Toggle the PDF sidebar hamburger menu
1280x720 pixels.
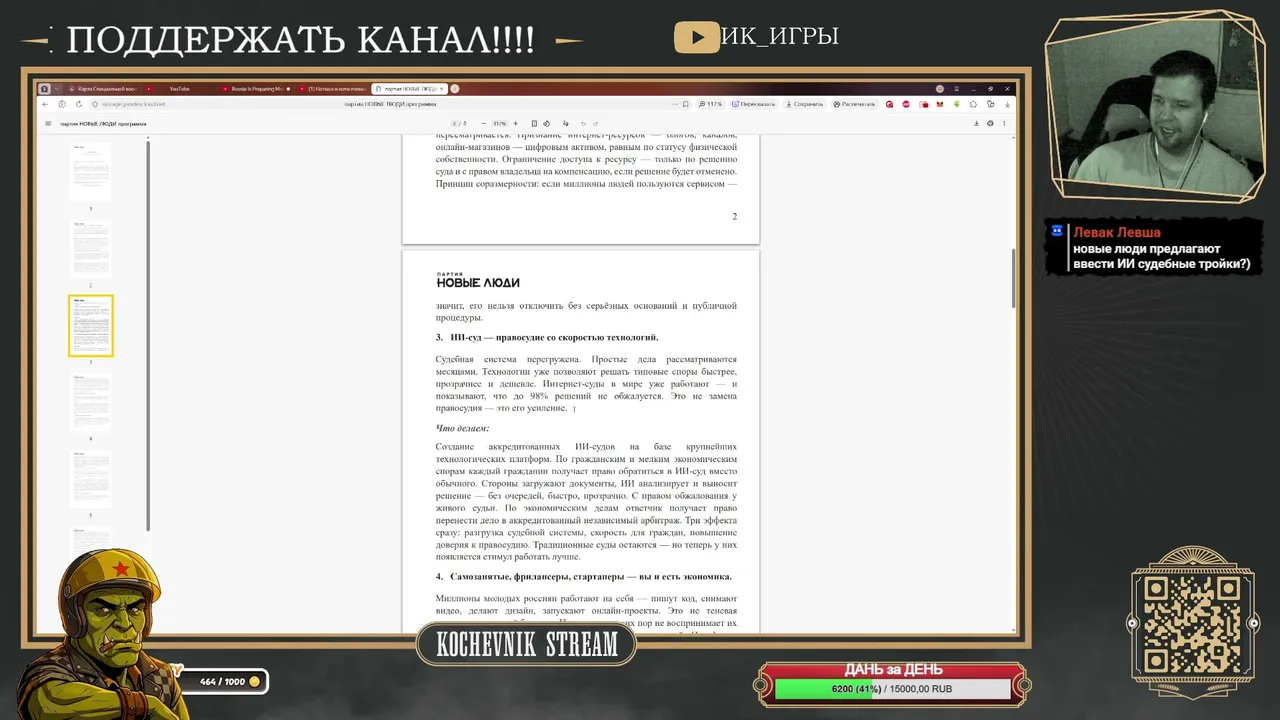(48, 124)
